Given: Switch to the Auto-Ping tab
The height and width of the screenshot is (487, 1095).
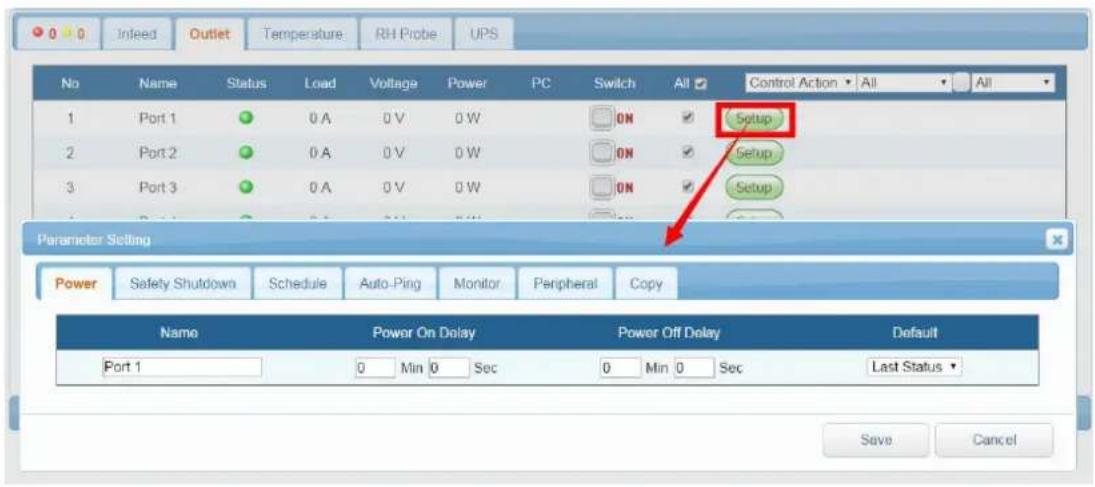Looking at the screenshot, I should point(390,284).
